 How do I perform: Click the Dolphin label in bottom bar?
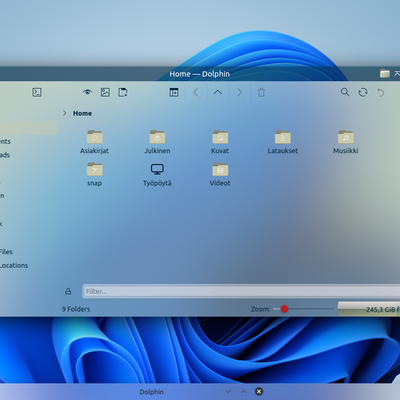click(151, 392)
